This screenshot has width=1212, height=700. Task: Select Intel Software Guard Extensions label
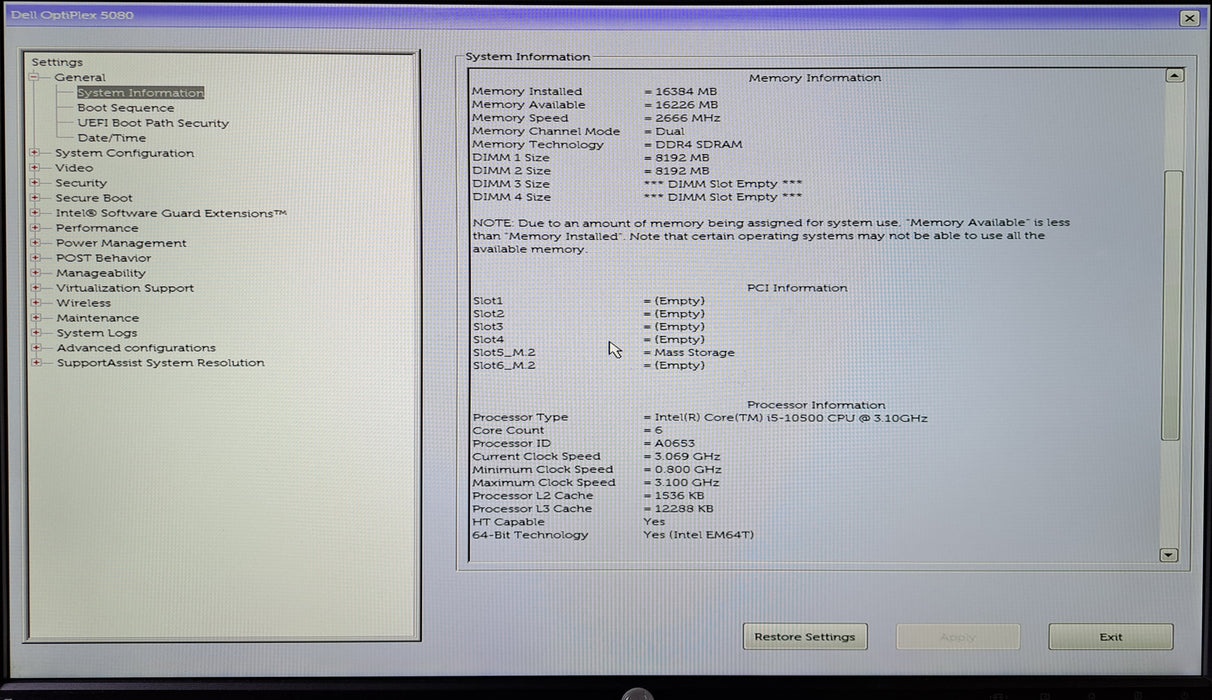point(171,213)
